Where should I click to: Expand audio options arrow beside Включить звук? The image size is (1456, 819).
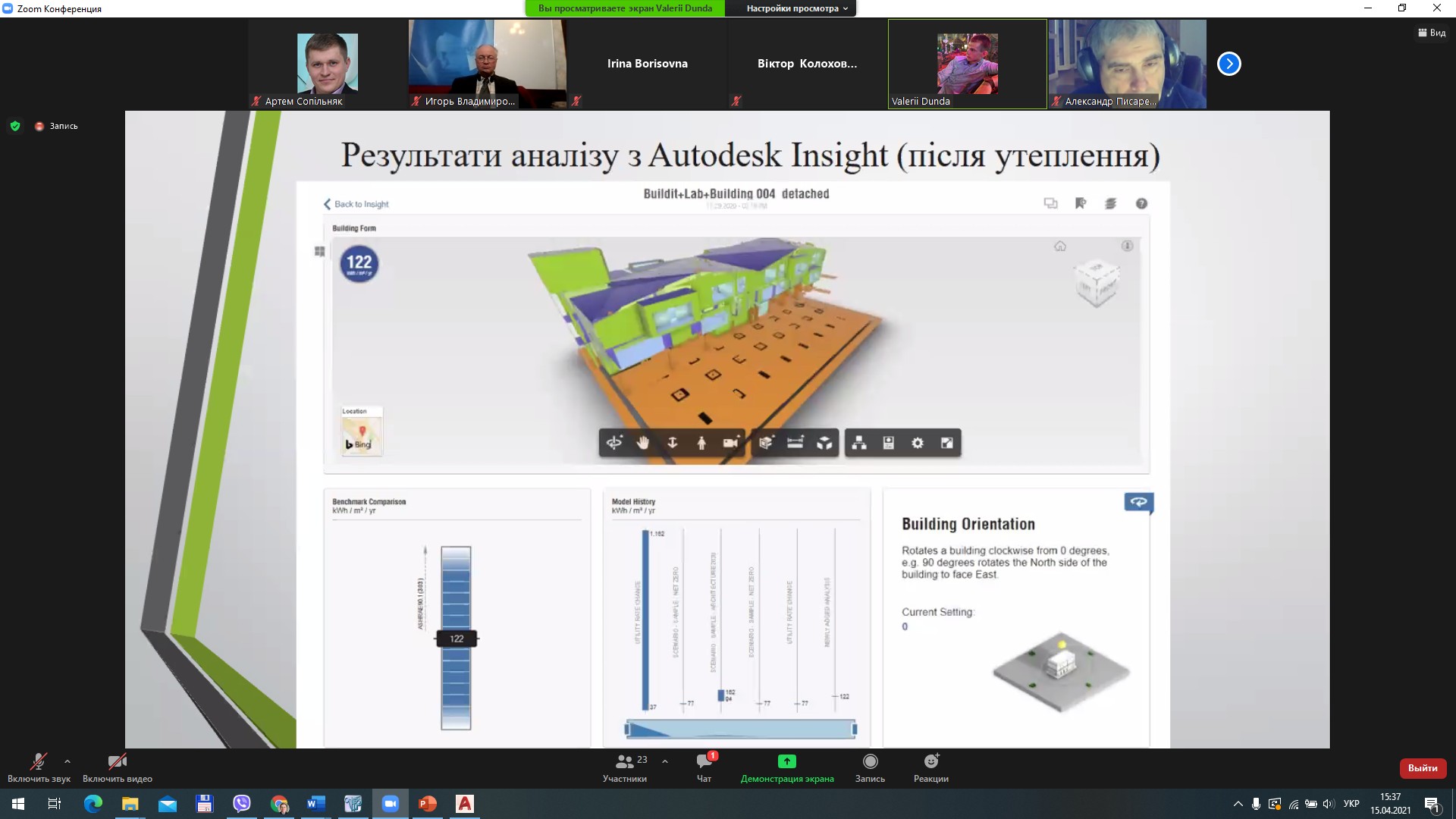click(x=67, y=761)
